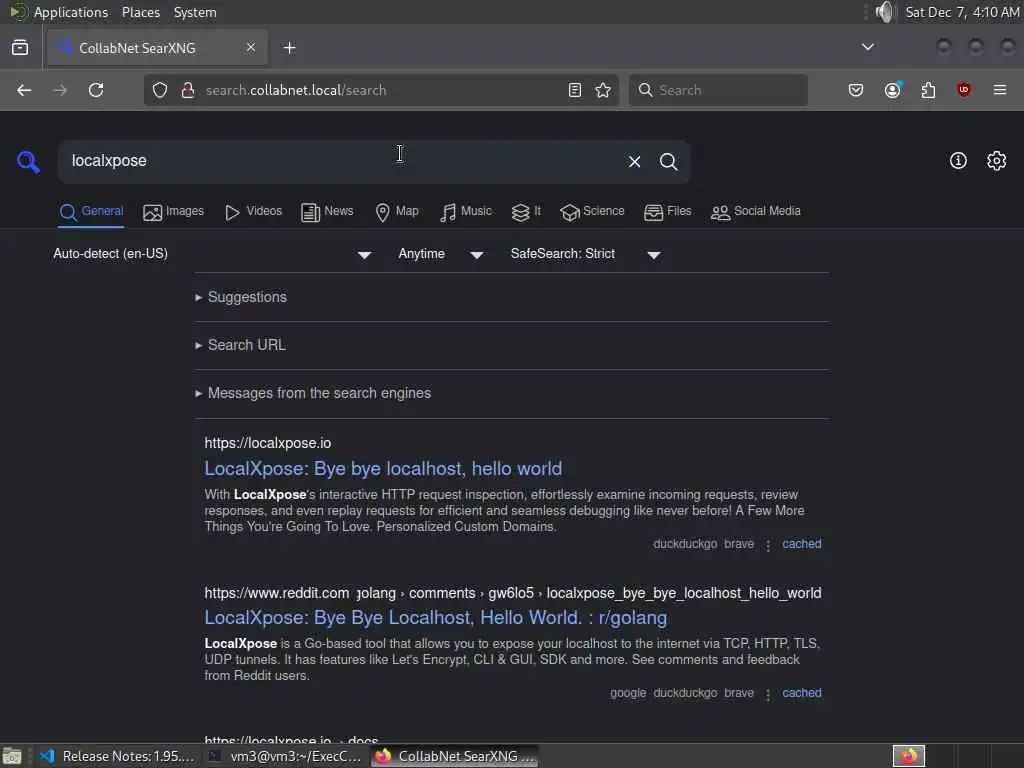The image size is (1024, 768).
Task: Open System menu
Action: (195, 12)
